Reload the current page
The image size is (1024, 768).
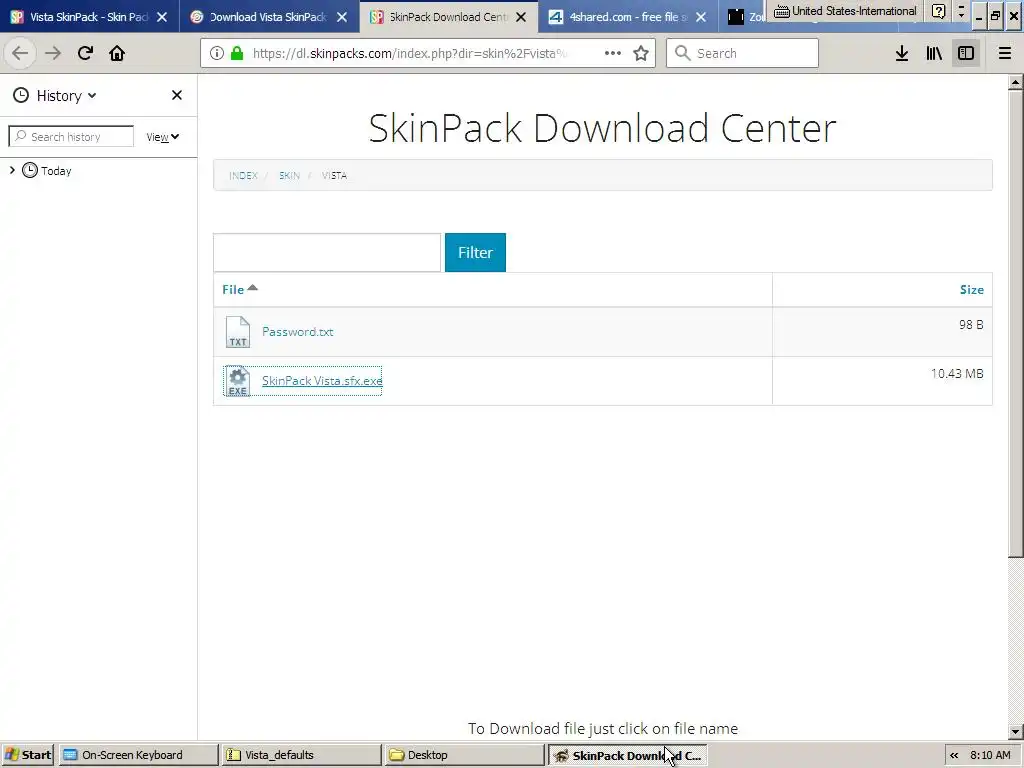coord(85,53)
